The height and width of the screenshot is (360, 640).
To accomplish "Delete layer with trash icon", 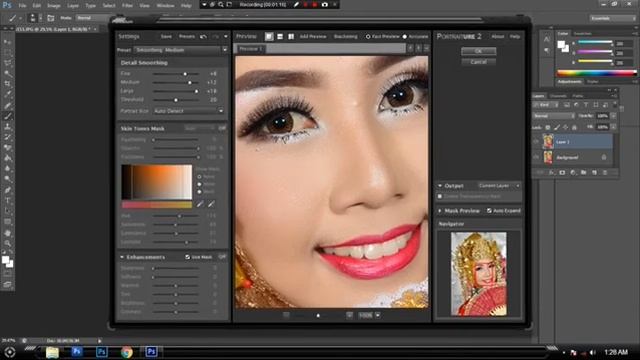I will click(x=605, y=173).
